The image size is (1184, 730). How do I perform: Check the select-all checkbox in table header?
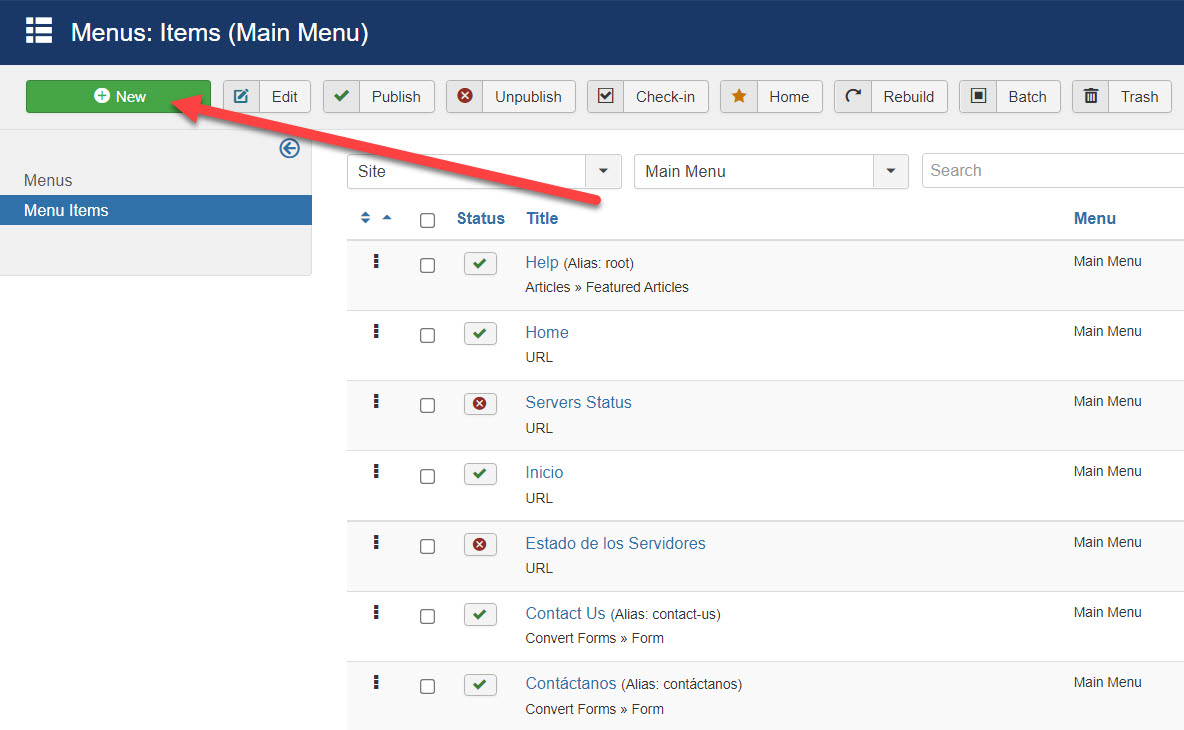pyautogui.click(x=427, y=220)
